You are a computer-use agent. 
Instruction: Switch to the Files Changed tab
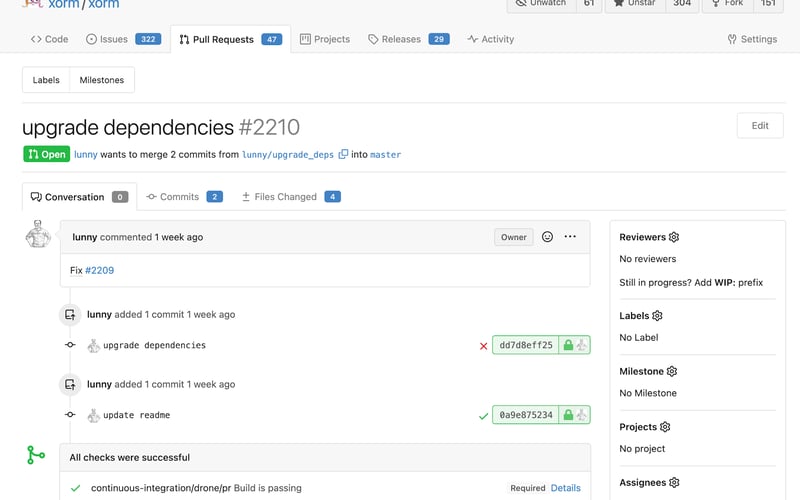click(x=291, y=197)
